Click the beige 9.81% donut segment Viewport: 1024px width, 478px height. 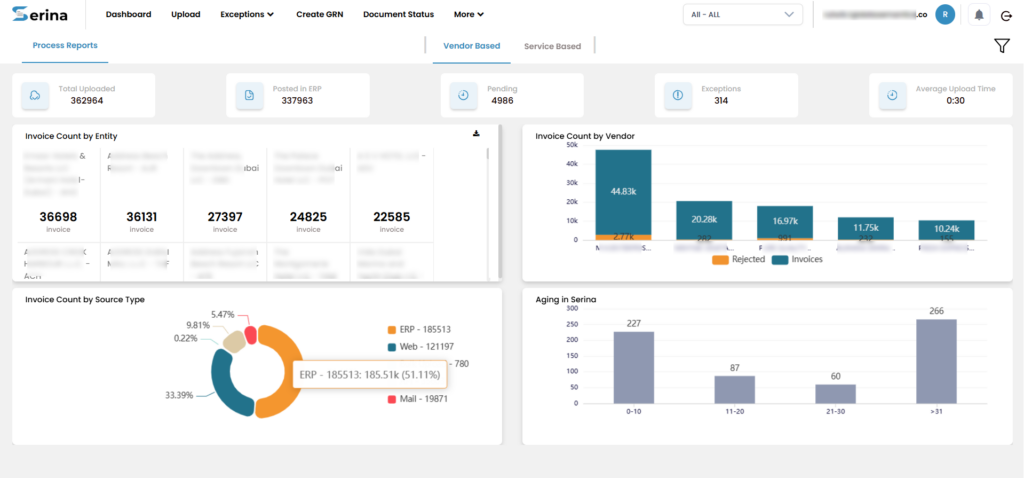pos(233,341)
